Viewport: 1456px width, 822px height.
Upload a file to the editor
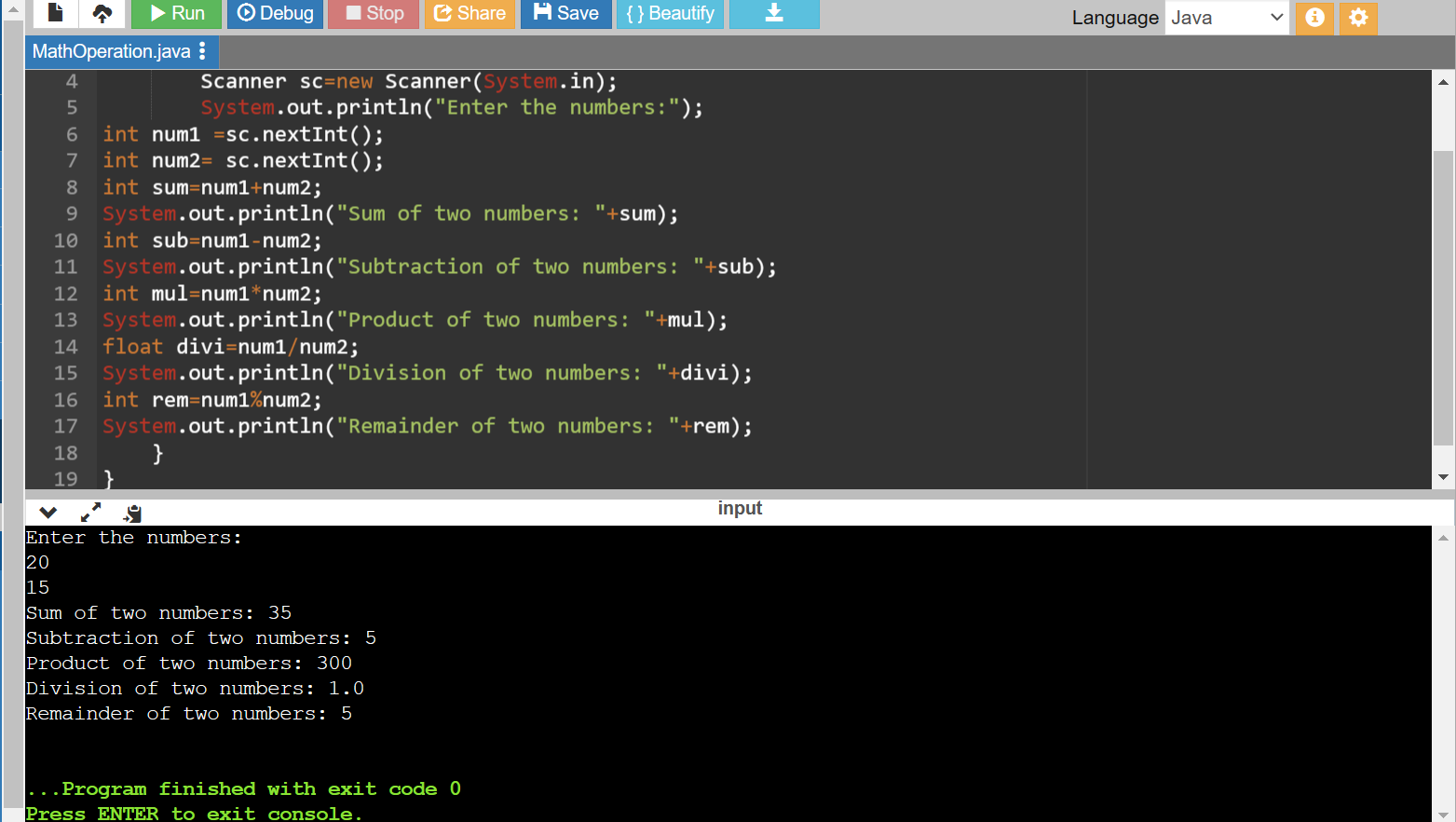[102, 14]
